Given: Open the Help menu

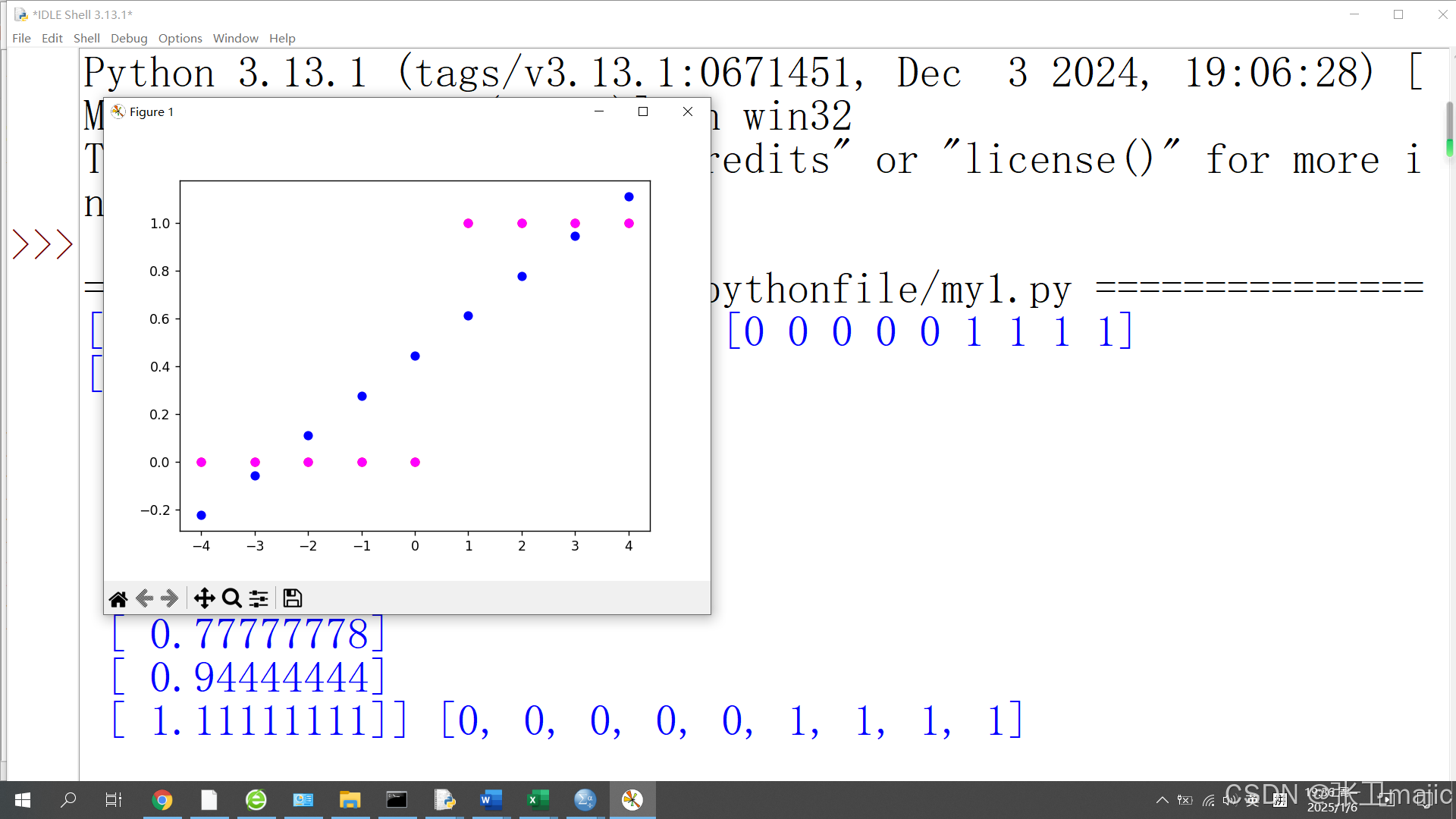Looking at the screenshot, I should [282, 38].
